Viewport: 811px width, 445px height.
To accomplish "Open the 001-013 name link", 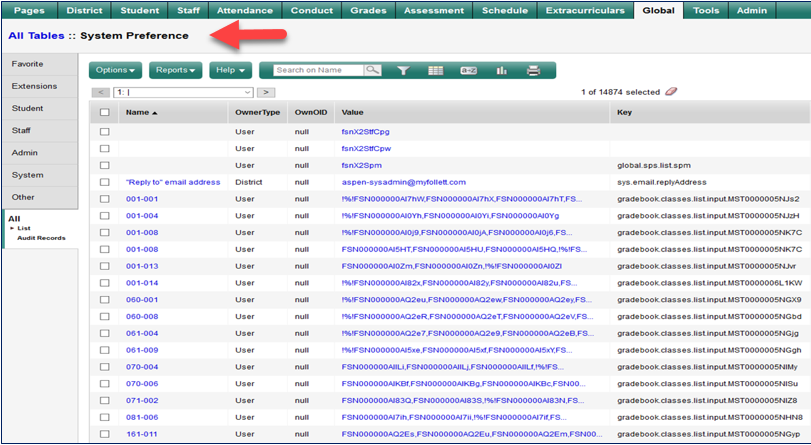I will click(142, 266).
